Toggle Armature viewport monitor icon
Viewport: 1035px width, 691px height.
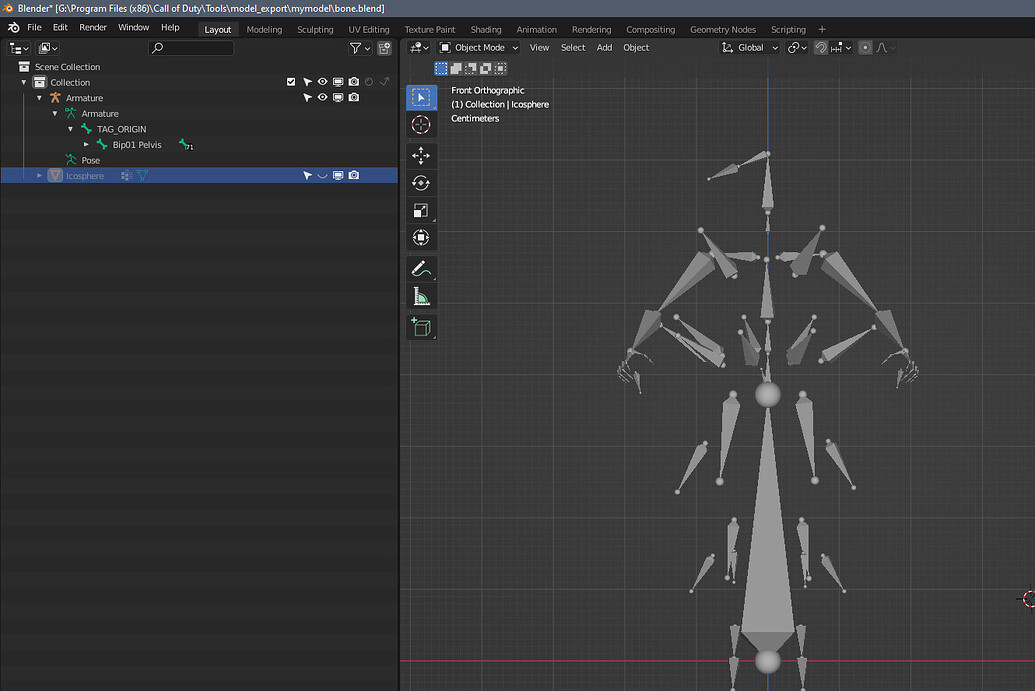[338, 98]
